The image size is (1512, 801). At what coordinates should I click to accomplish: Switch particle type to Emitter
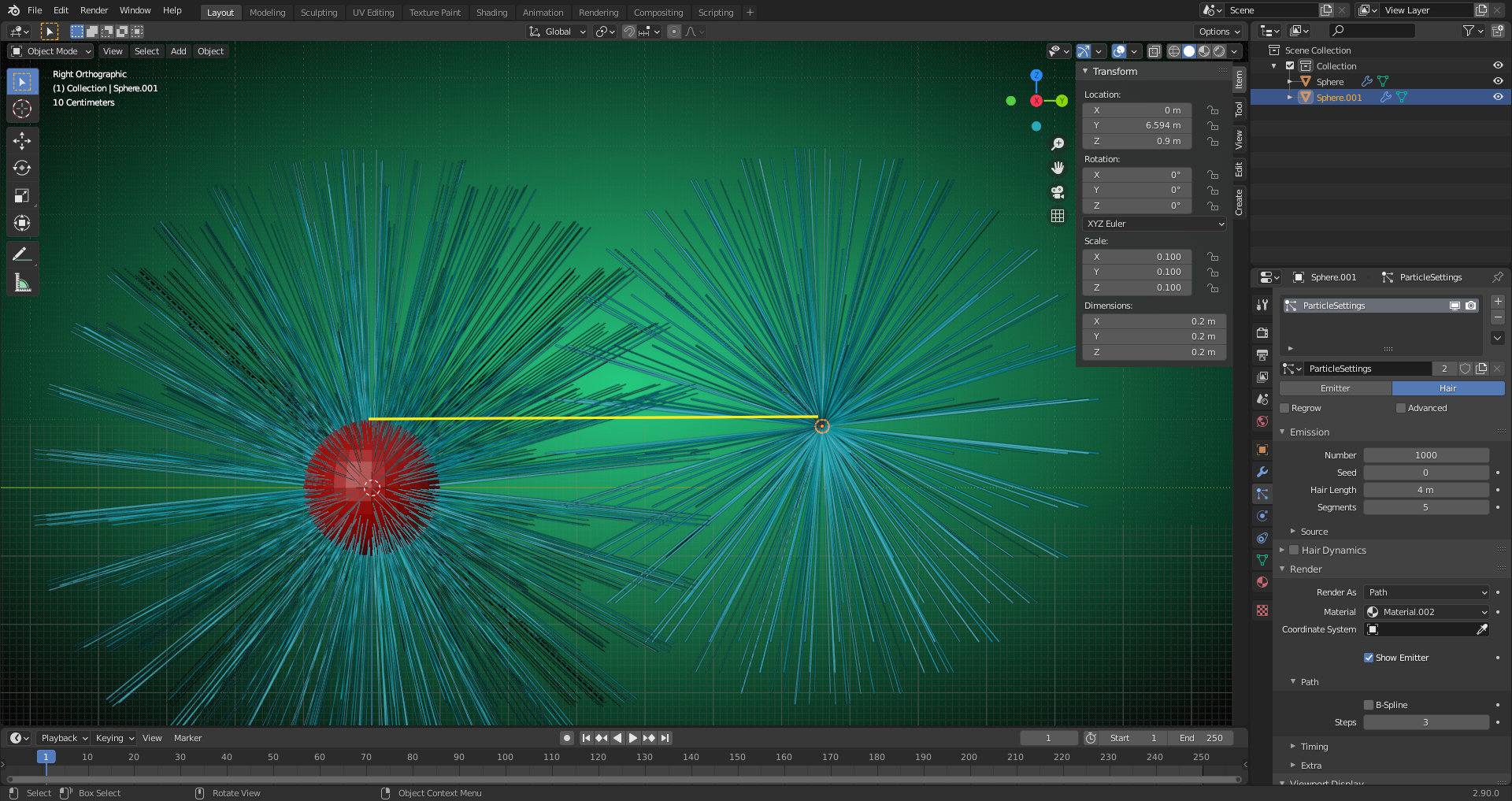(x=1335, y=388)
